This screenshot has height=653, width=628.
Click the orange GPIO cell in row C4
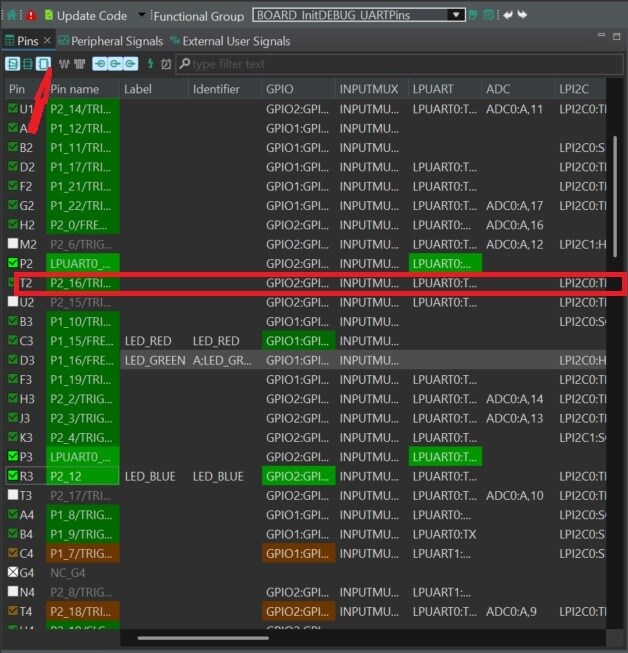[x=299, y=553]
